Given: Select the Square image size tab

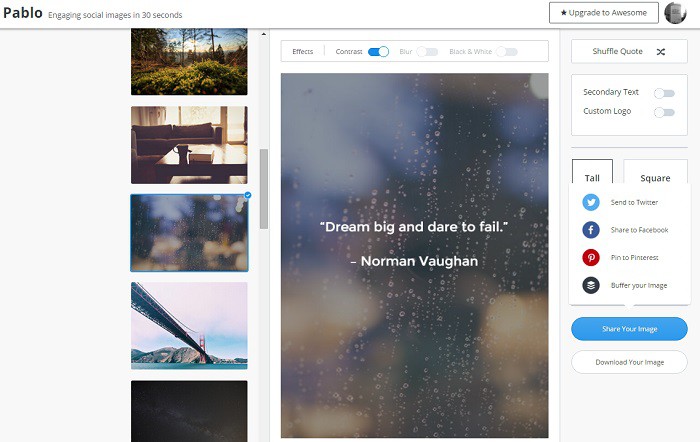Looking at the screenshot, I should pos(655,178).
